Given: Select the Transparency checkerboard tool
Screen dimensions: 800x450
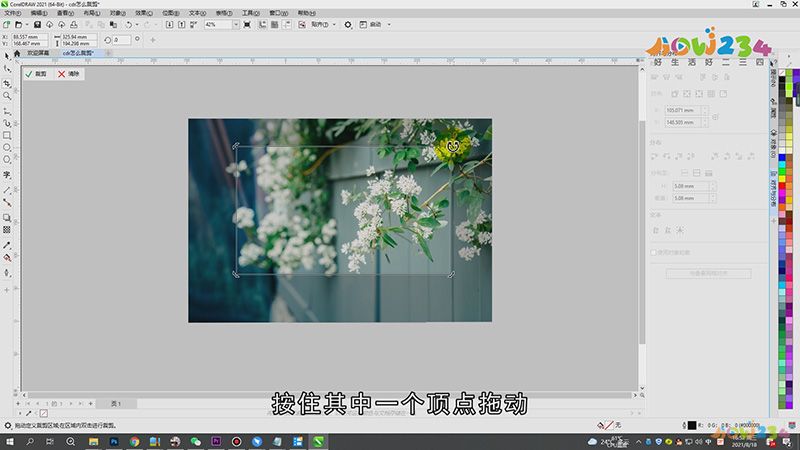Looking at the screenshot, I should [x=7, y=230].
